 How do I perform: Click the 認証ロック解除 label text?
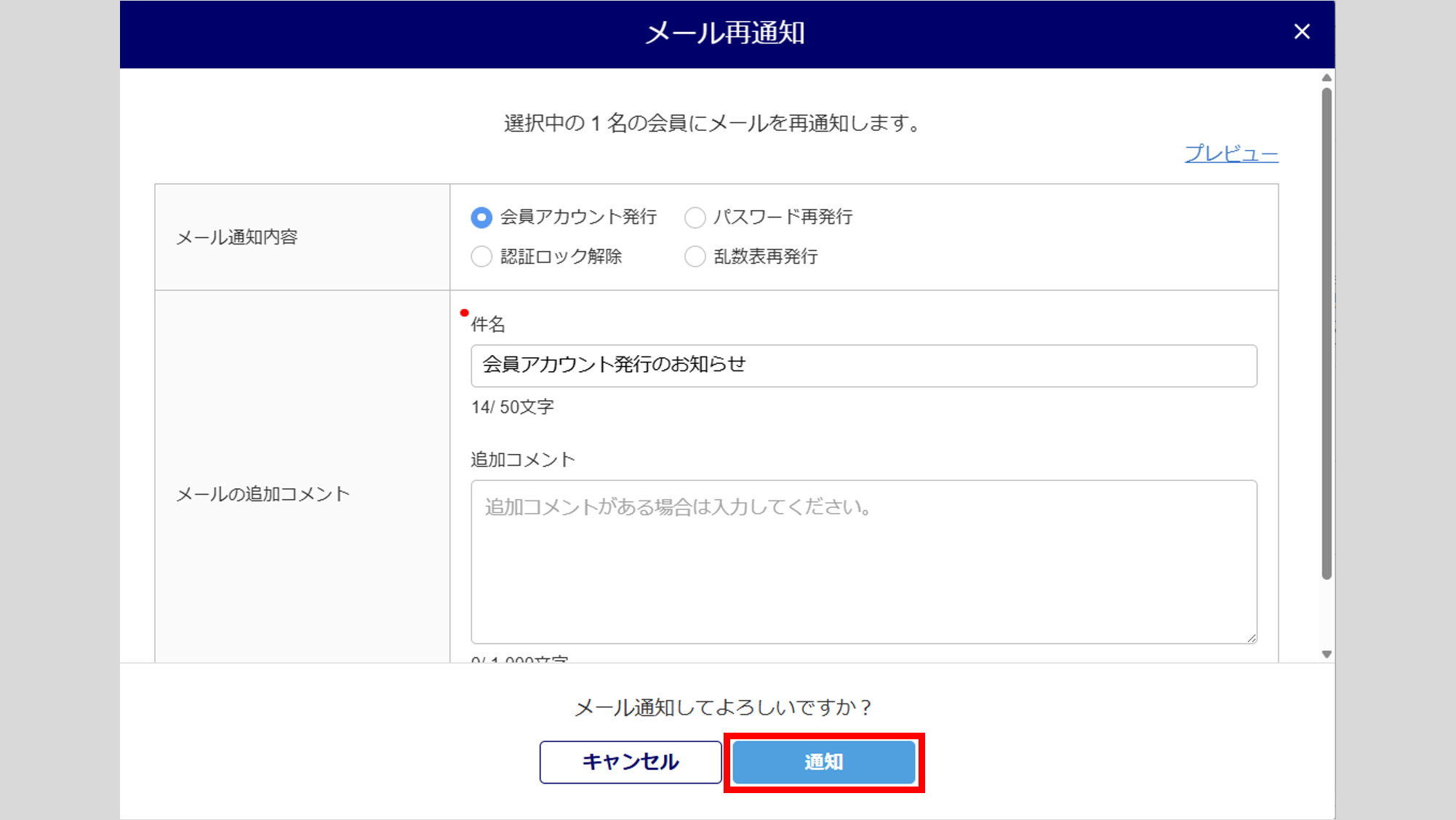[561, 257]
